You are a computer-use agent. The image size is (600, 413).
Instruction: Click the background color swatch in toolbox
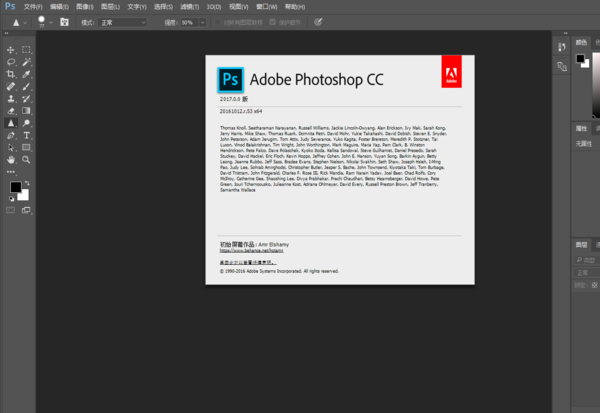coord(25,197)
